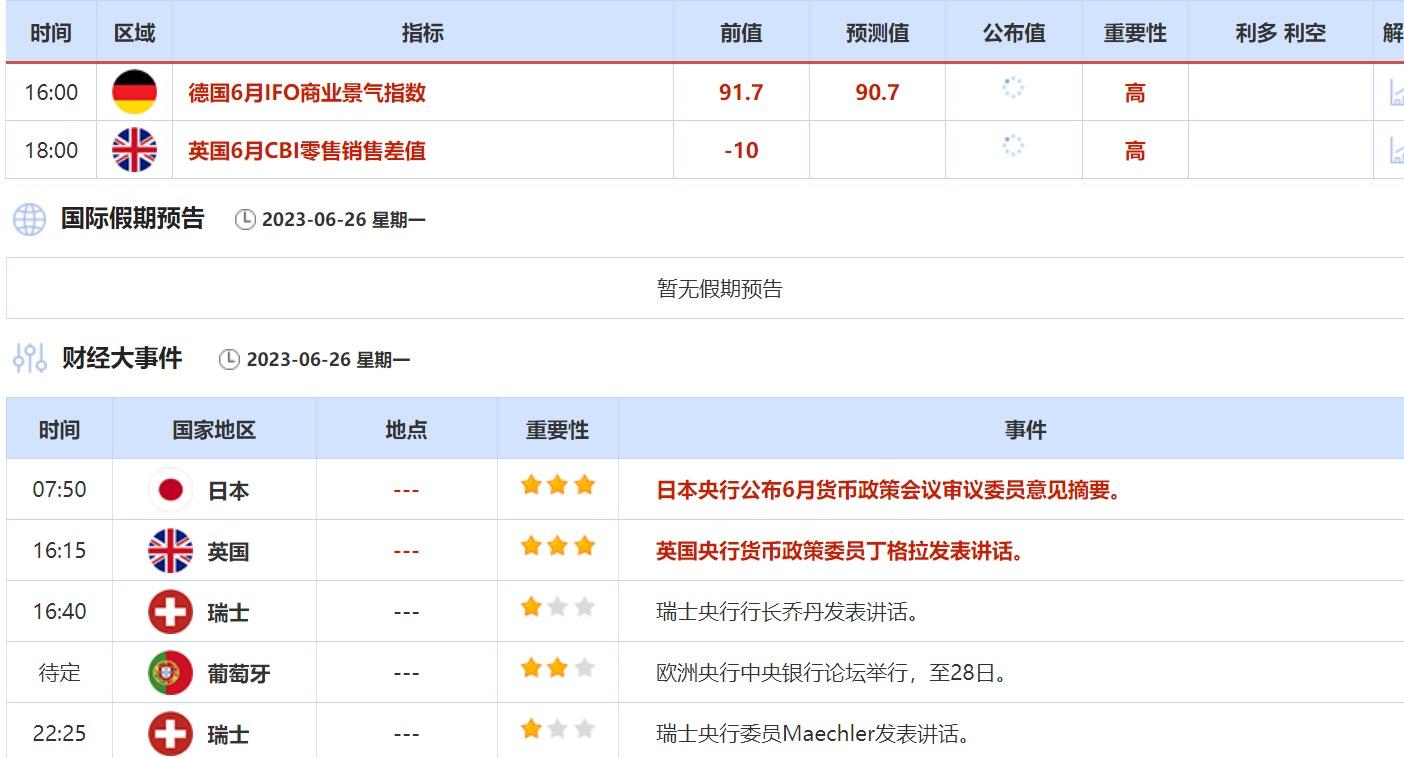Click the three-star rating for Japan event
Image resolution: width=1404 pixels, height=758 pixels.
557,486
